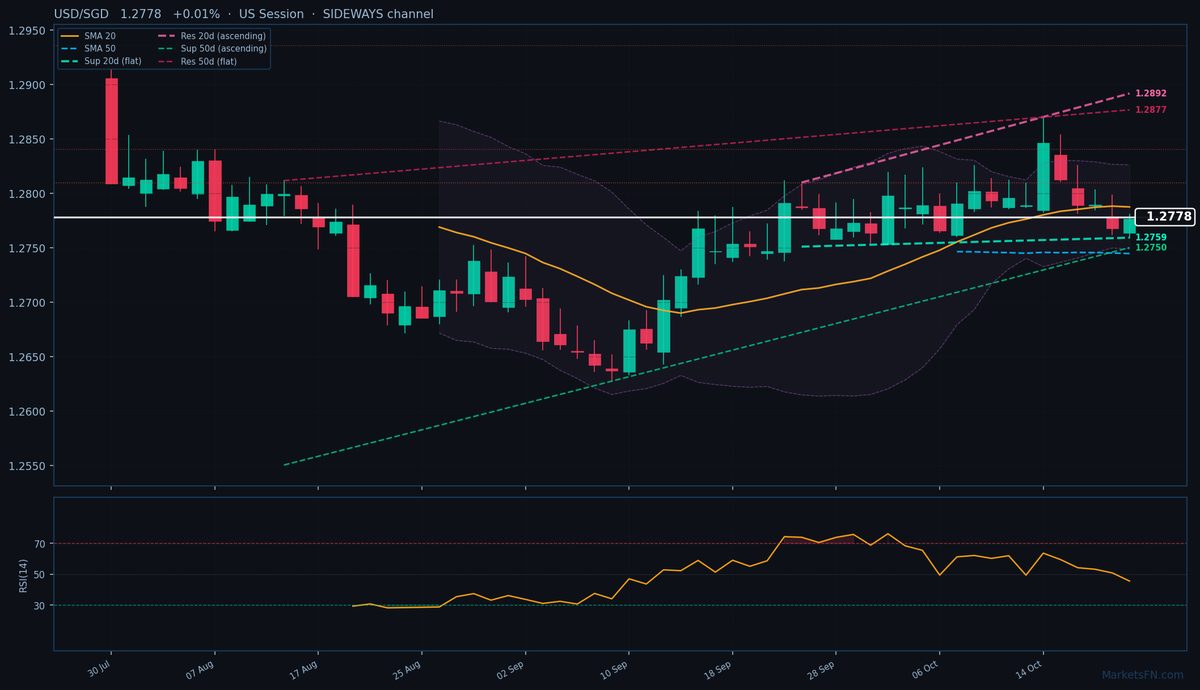Click the 1.2850 price axis tick

(27, 140)
